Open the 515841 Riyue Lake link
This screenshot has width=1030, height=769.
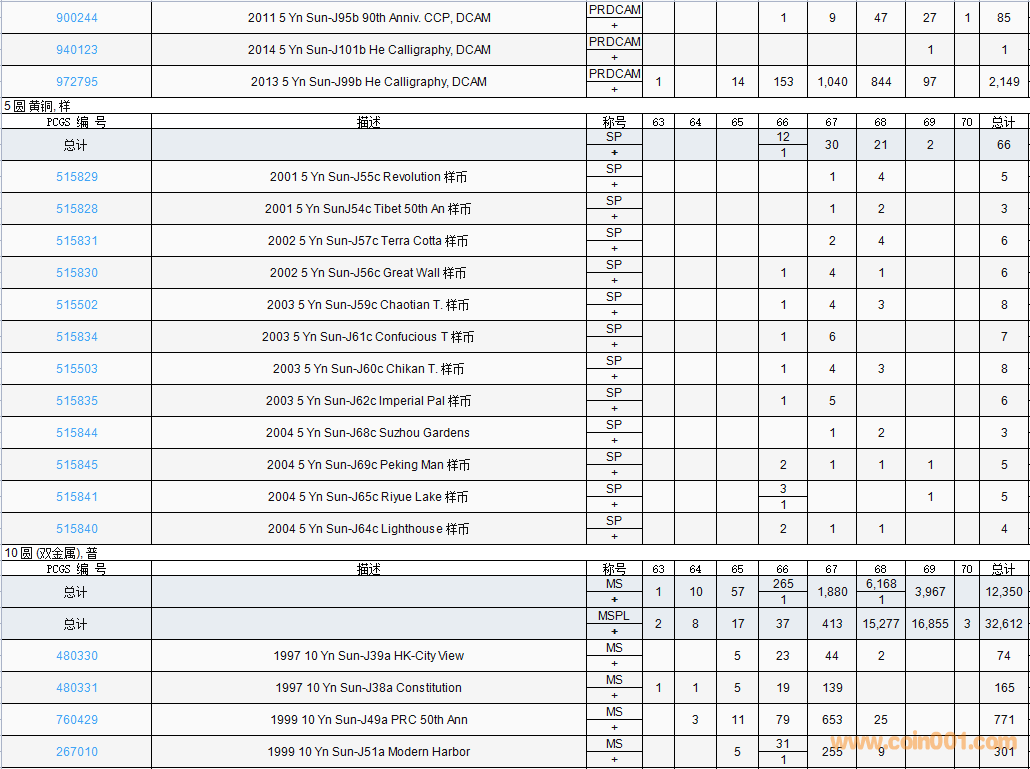(77, 497)
